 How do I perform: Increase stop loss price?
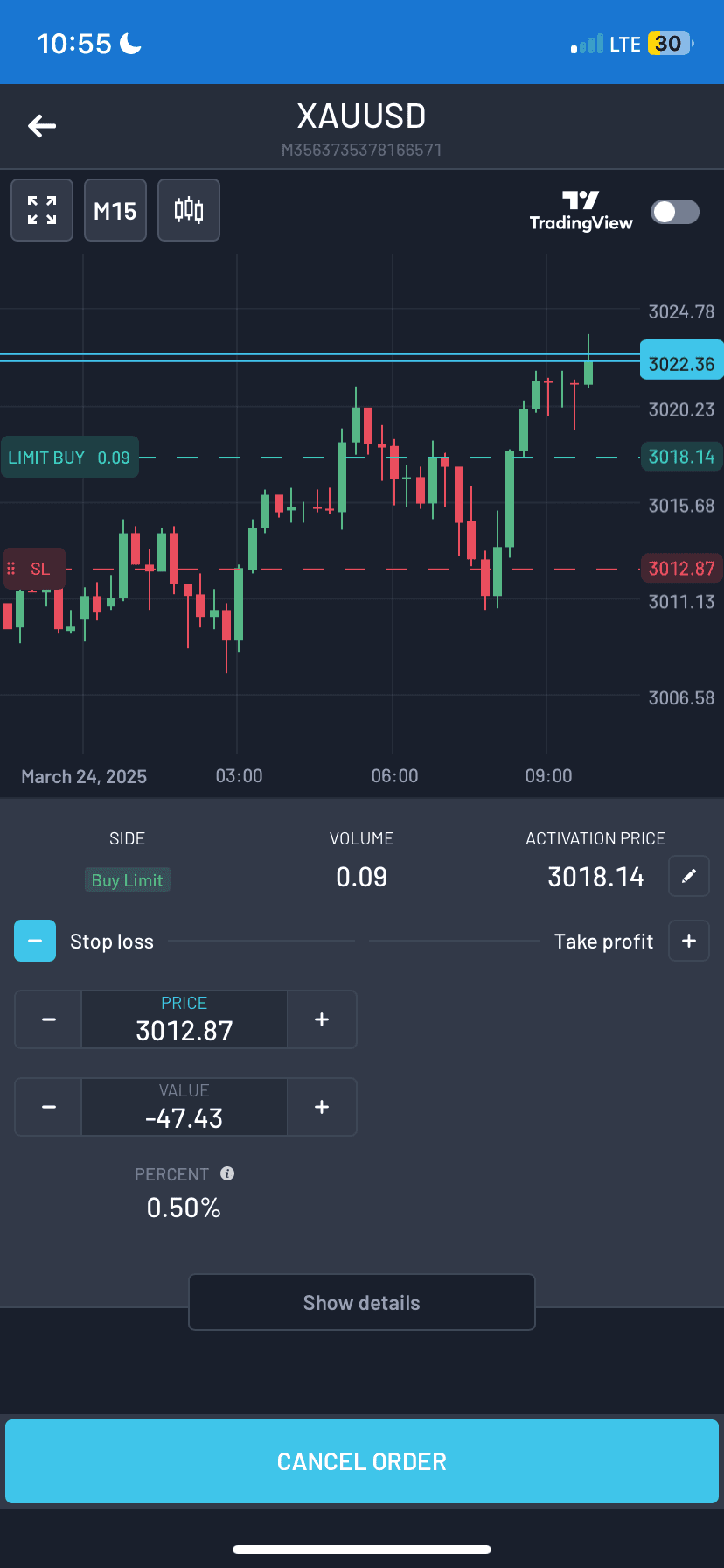tap(322, 1019)
